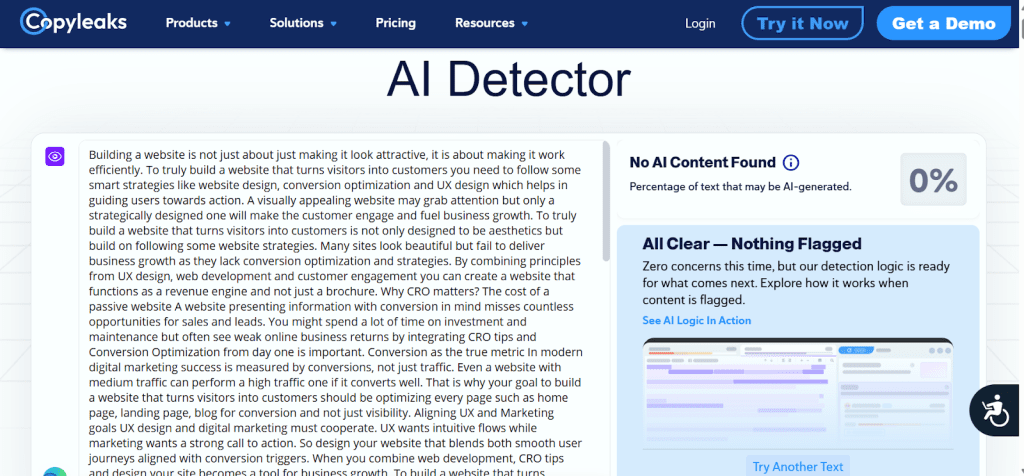Screen dimensions: 1024x476
Task: Click the text panel's vertical scrollbar
Action: point(606,200)
